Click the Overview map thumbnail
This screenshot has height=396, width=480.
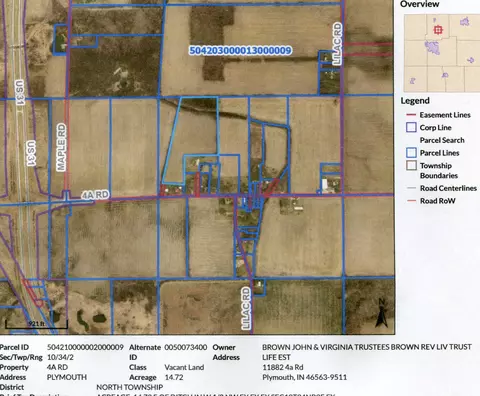[x=442, y=53]
